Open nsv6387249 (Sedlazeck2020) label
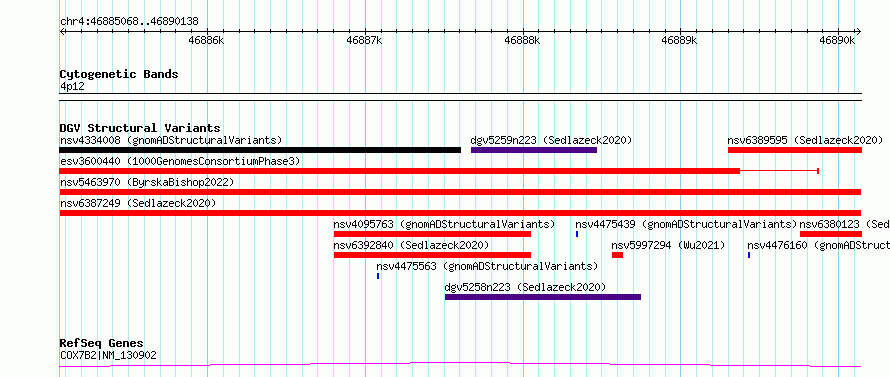The width and height of the screenshot is (890, 377). click(x=138, y=203)
